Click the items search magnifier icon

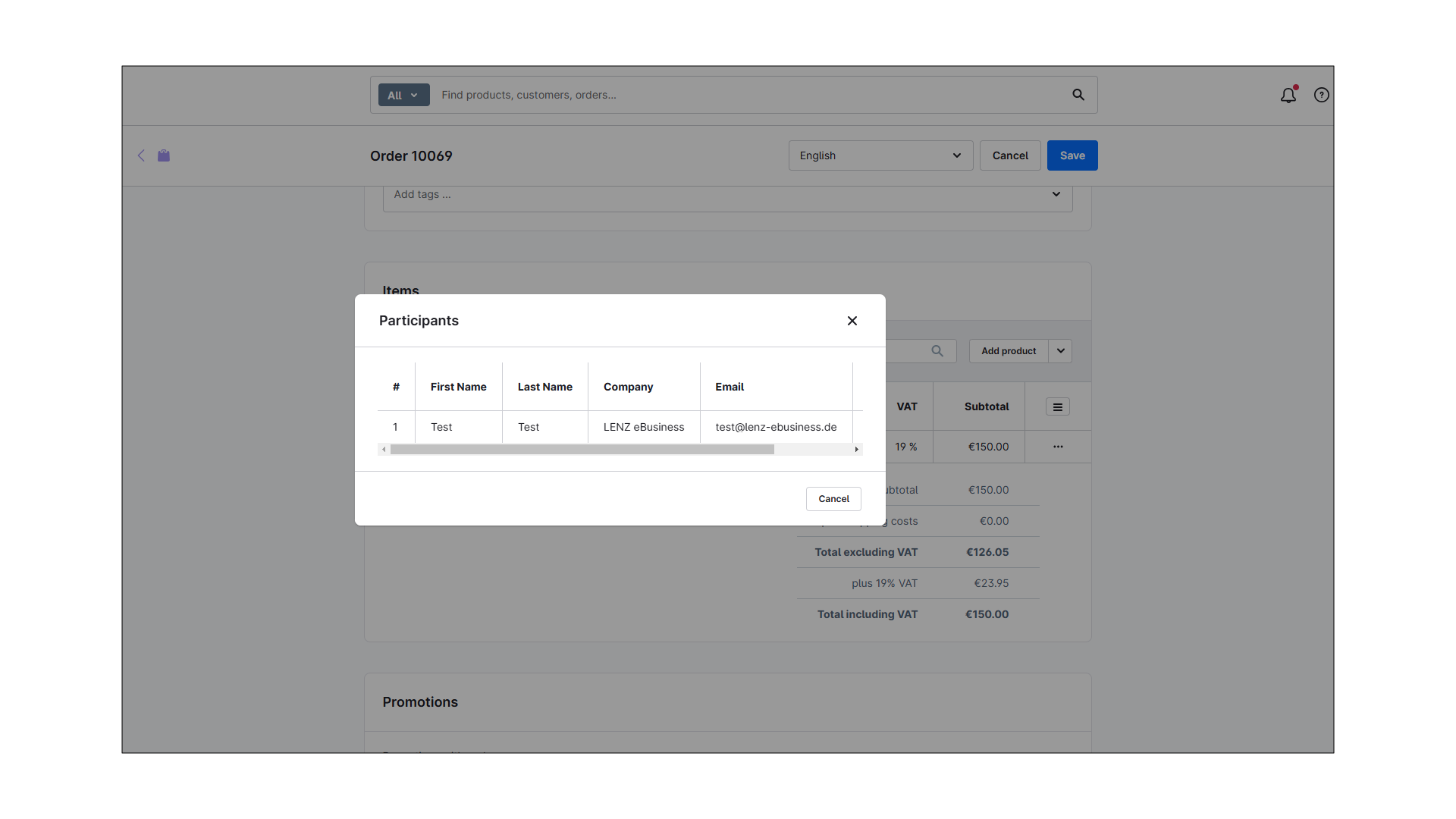(937, 351)
